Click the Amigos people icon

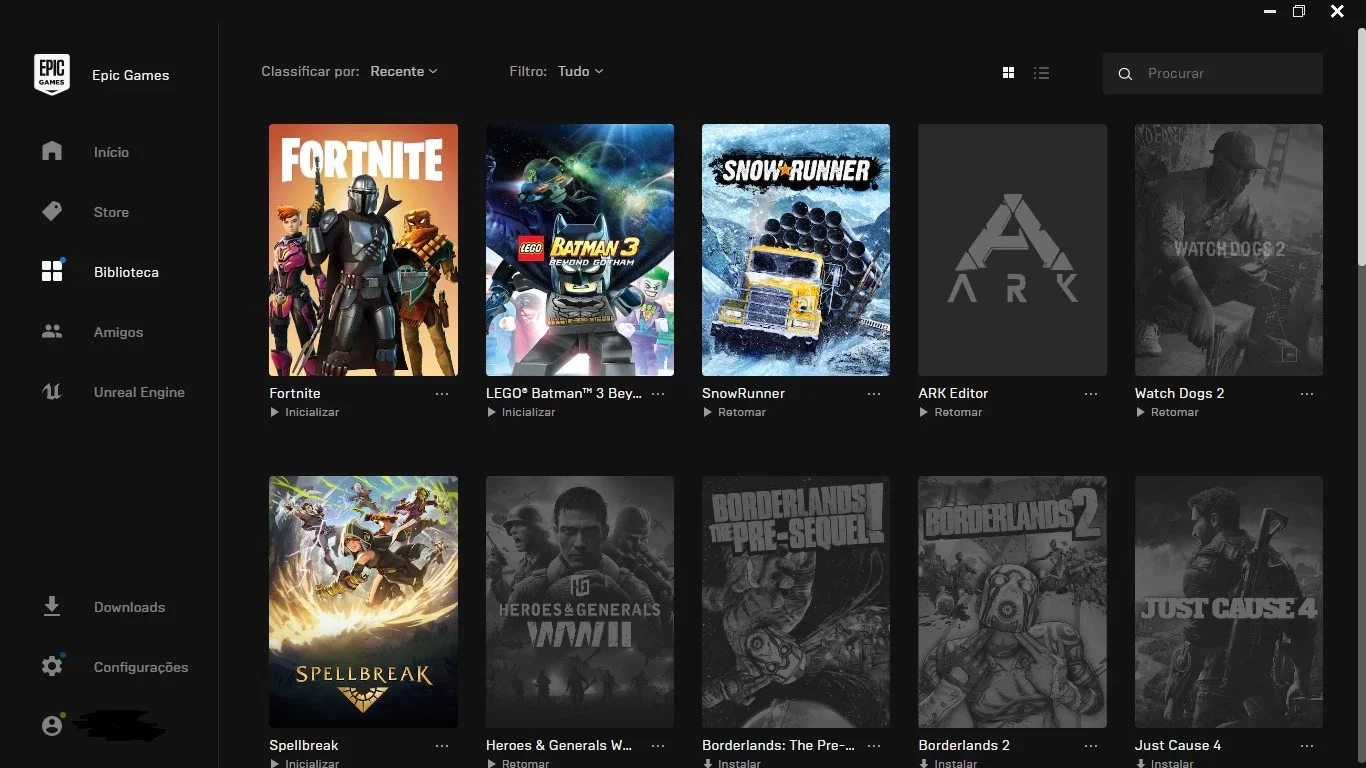point(52,331)
